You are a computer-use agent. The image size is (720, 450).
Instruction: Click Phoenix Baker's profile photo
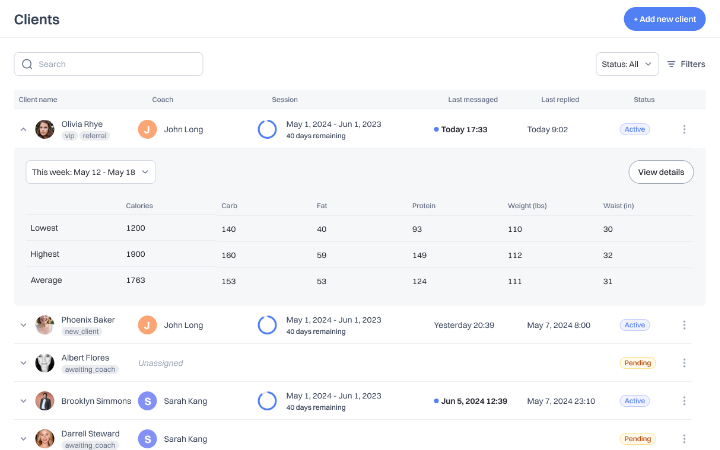tap(45, 325)
